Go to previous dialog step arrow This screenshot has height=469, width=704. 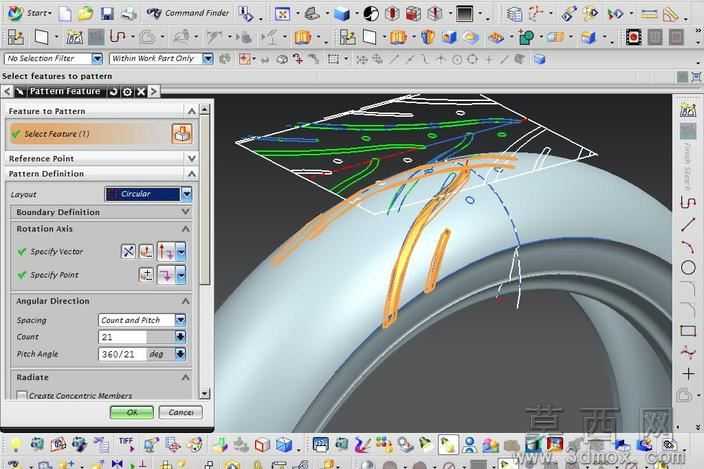coord(7,92)
